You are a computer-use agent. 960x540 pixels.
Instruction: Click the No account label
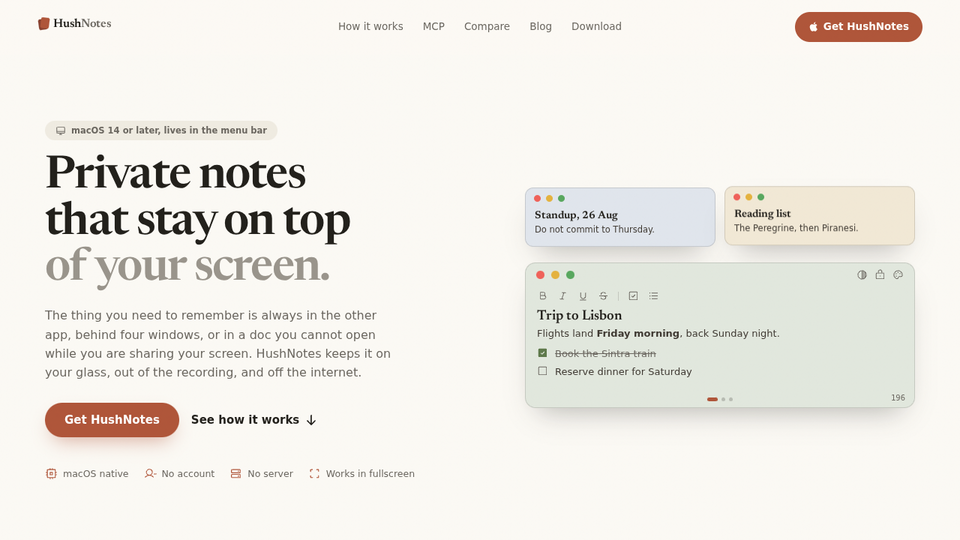tap(188, 474)
